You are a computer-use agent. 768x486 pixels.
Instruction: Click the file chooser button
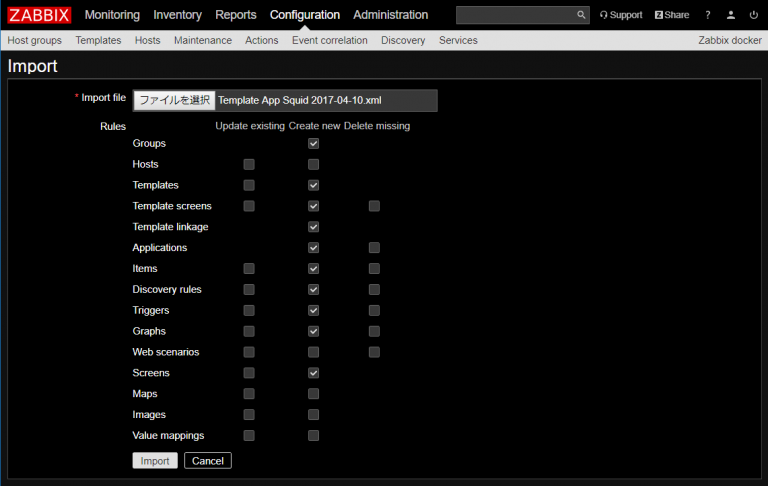click(x=174, y=100)
